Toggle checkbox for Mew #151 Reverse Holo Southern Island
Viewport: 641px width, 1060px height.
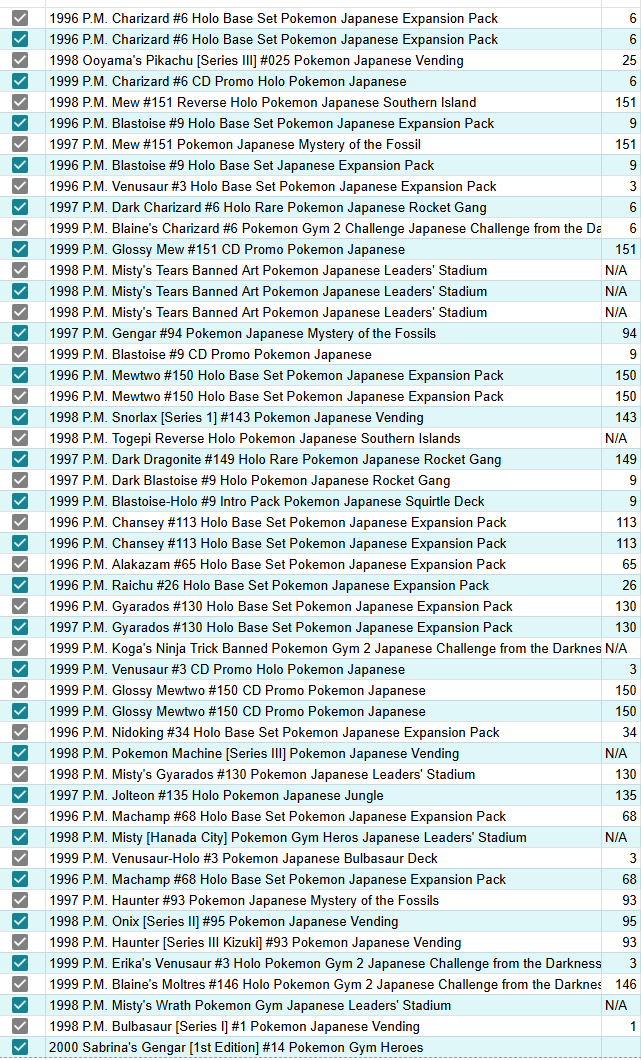[x=20, y=102]
